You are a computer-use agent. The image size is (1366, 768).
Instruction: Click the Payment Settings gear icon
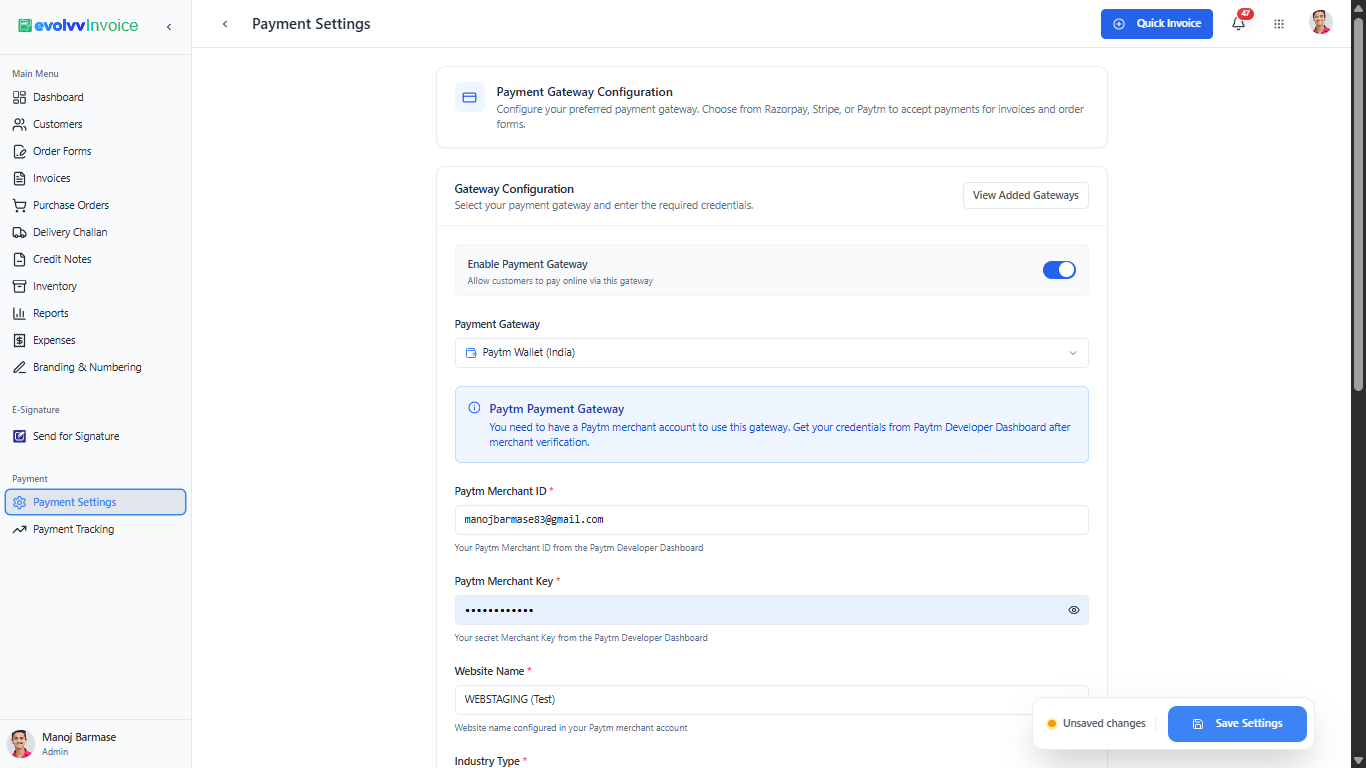pos(19,502)
